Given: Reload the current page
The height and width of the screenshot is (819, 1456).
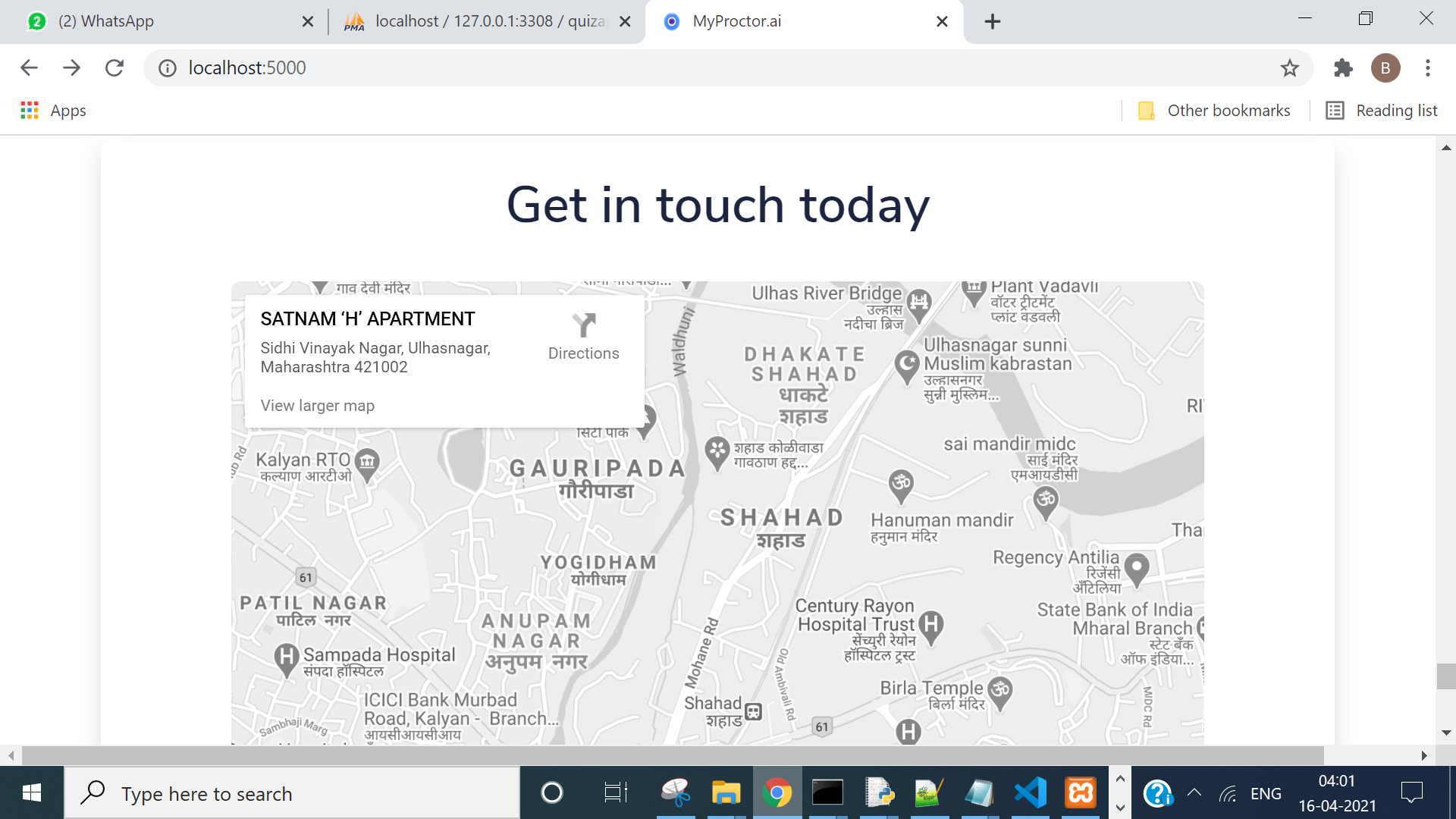Looking at the screenshot, I should [115, 68].
